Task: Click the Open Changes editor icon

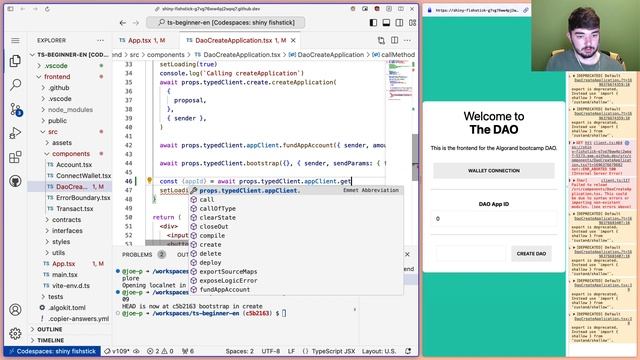Action: tap(381, 40)
